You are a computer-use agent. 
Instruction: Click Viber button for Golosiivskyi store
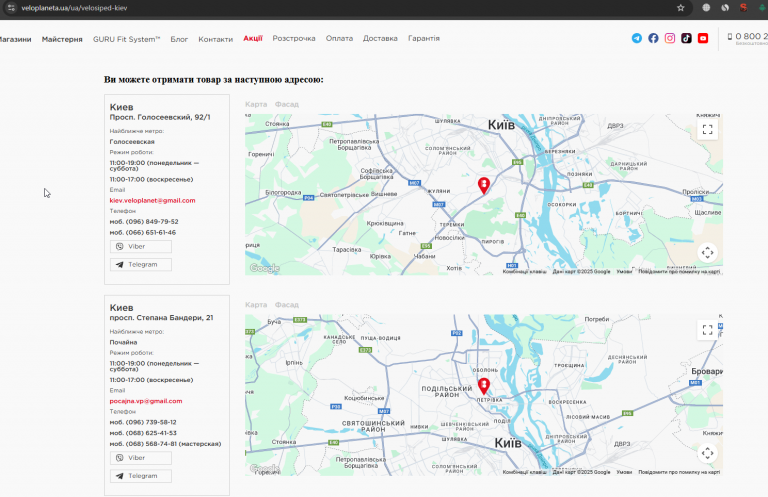point(141,246)
